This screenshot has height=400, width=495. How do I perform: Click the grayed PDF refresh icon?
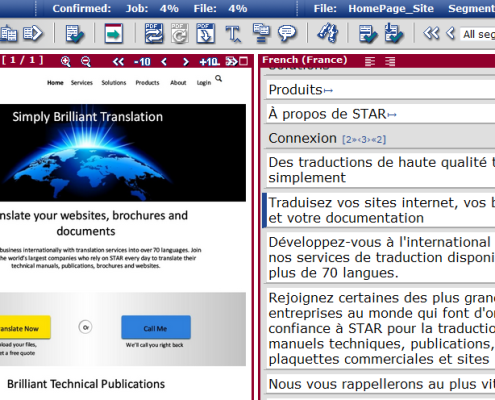[x=180, y=33]
